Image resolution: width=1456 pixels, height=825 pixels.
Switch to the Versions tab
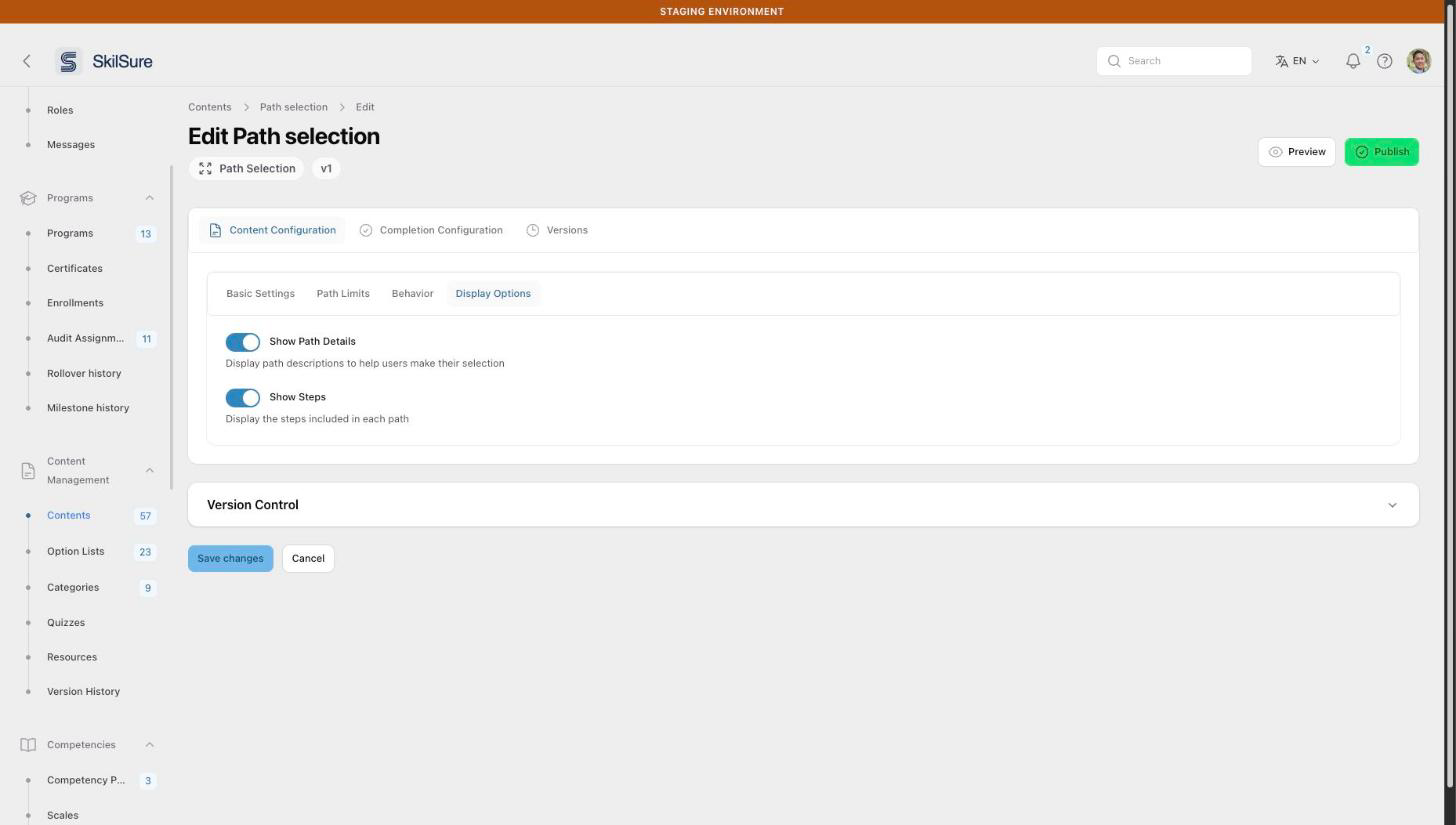(x=557, y=230)
